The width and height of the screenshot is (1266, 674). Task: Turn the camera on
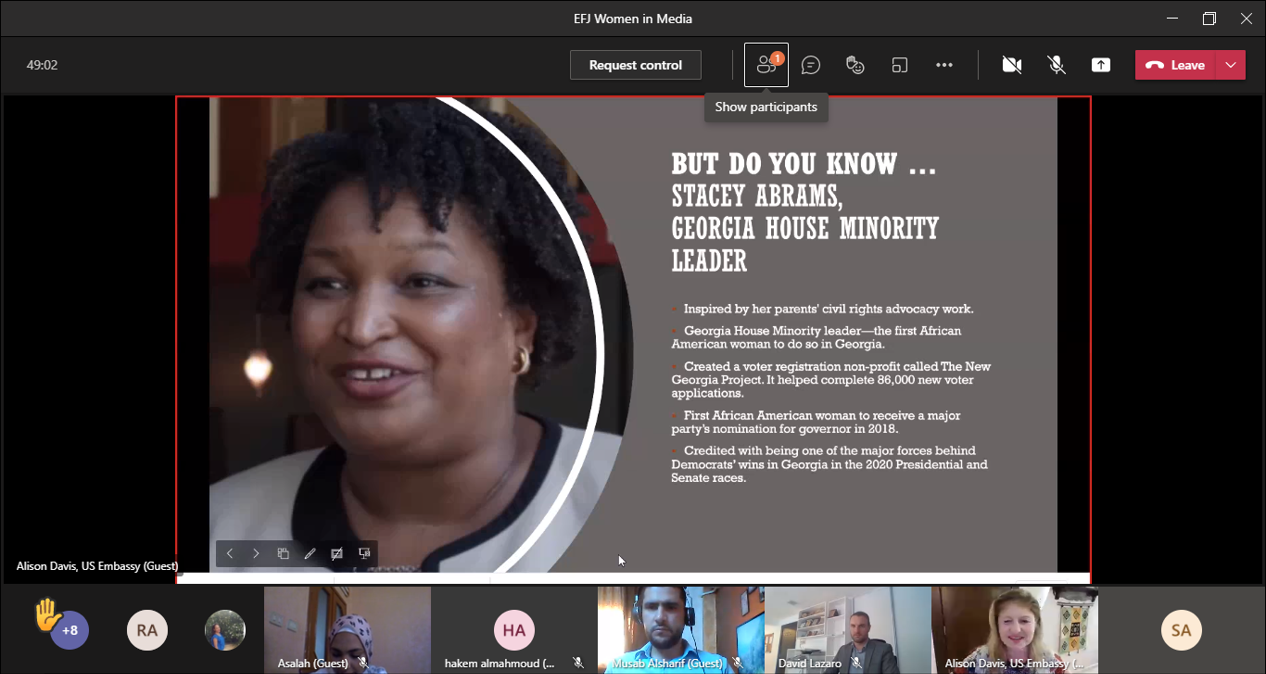pos(1012,65)
